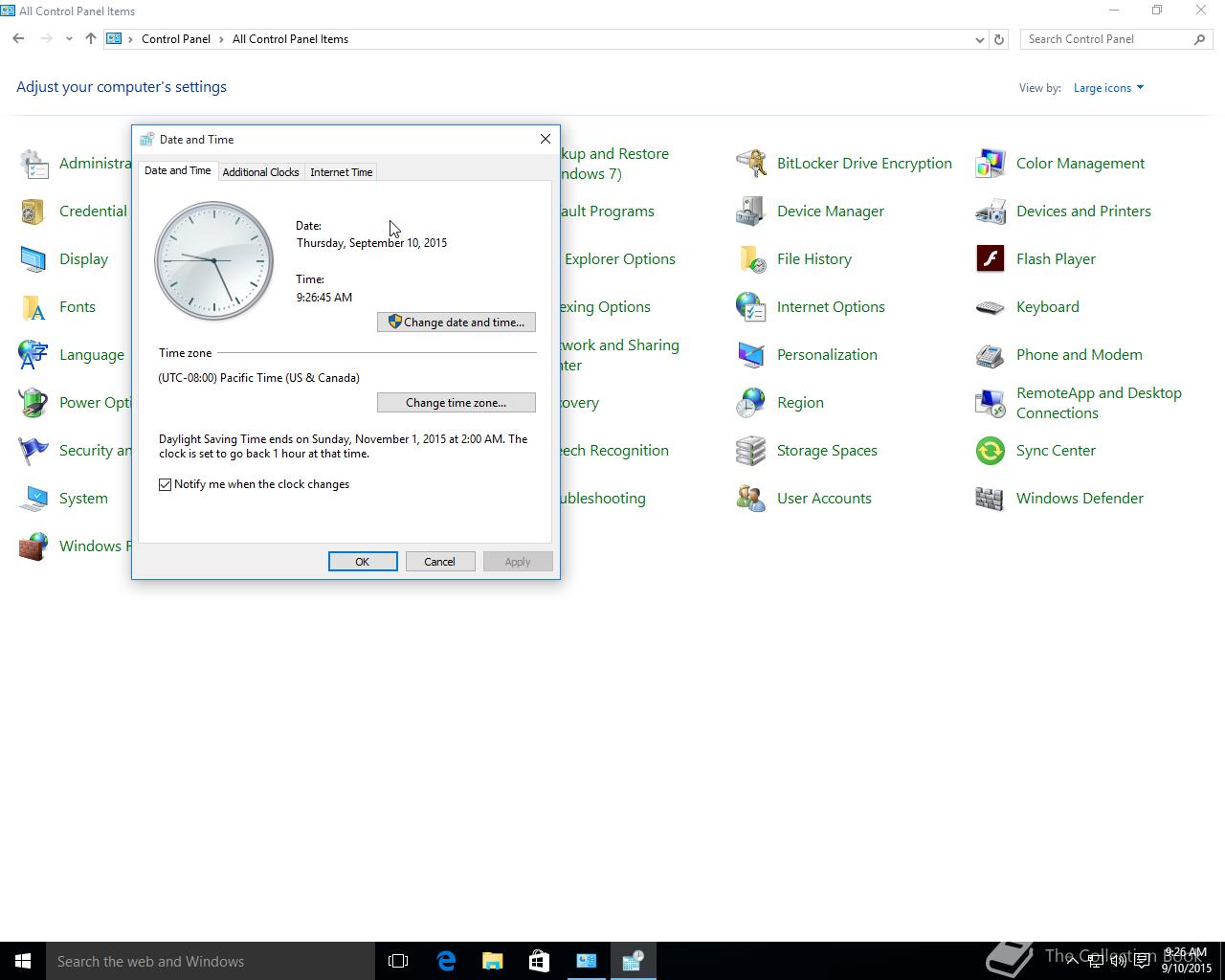The width and height of the screenshot is (1225, 980).
Task: Open the File History folder icon
Action: tap(751, 259)
